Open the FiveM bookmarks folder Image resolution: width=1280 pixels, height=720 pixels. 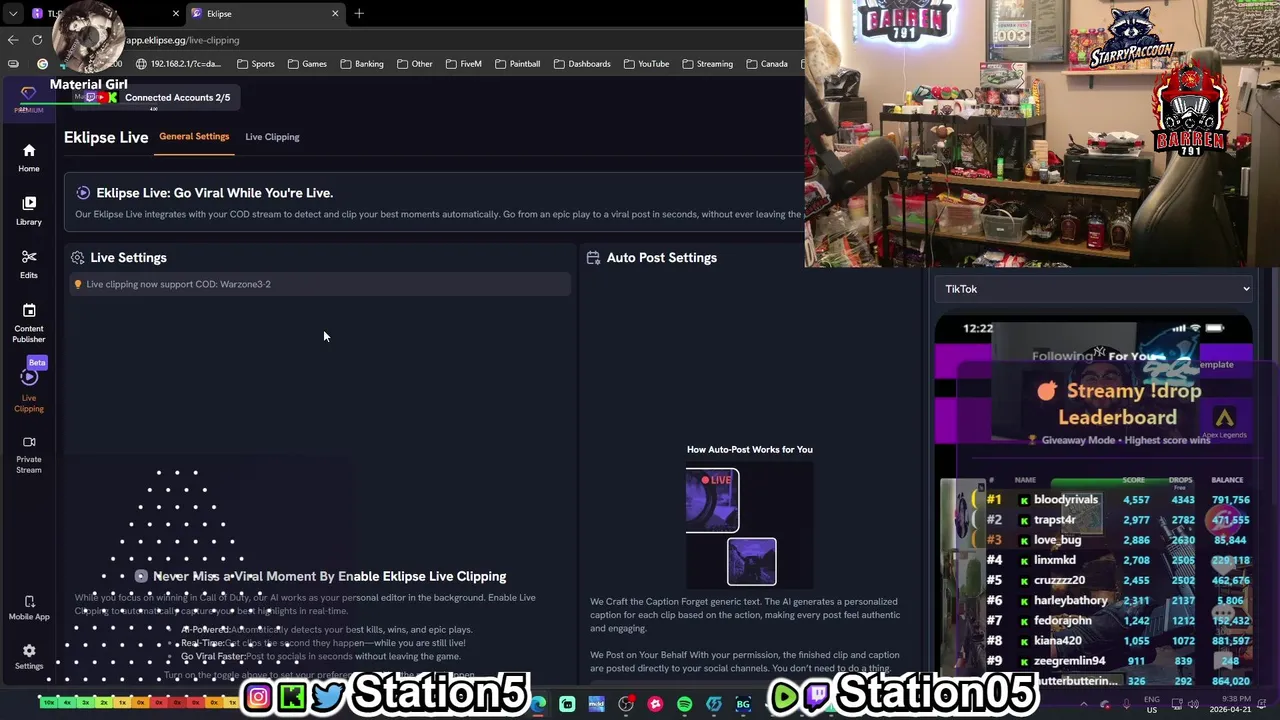point(464,64)
